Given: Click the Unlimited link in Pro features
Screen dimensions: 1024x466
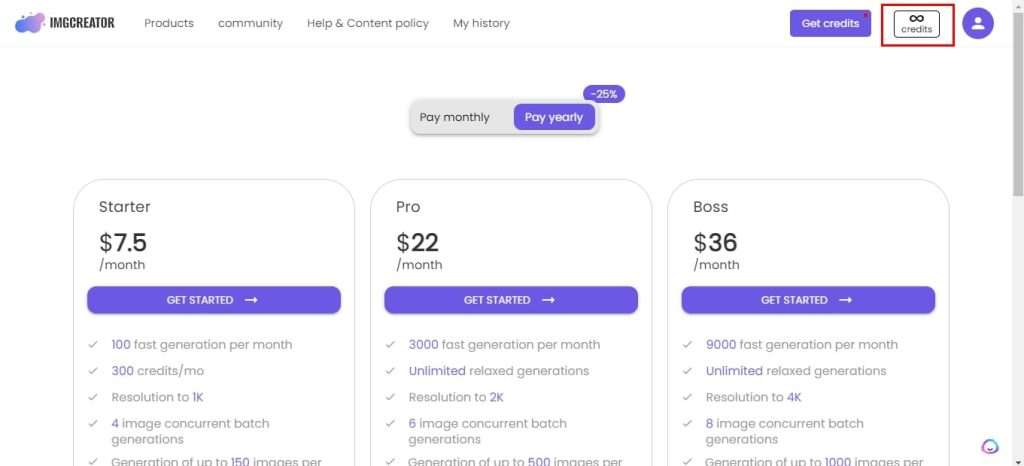Looking at the screenshot, I should pyautogui.click(x=437, y=371).
